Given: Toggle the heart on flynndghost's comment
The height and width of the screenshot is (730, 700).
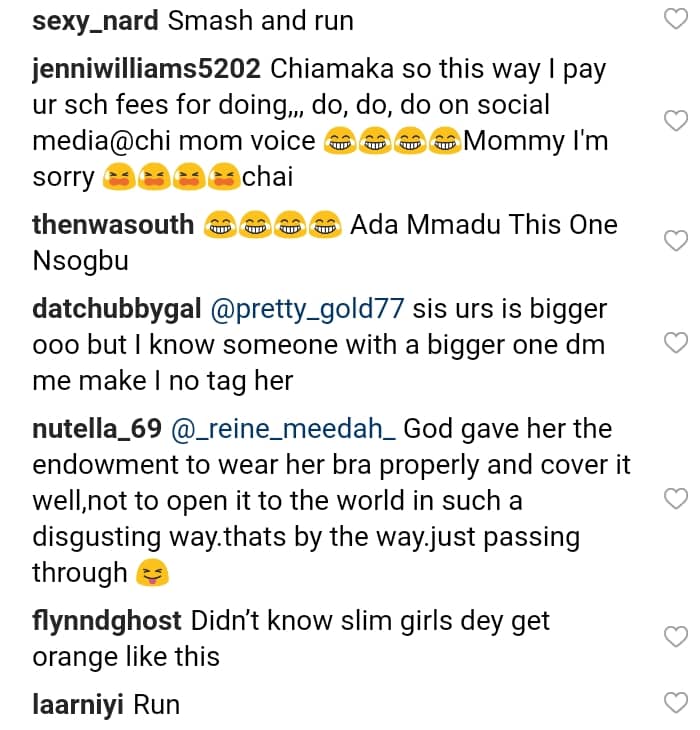Looking at the screenshot, I should pyautogui.click(x=676, y=637).
